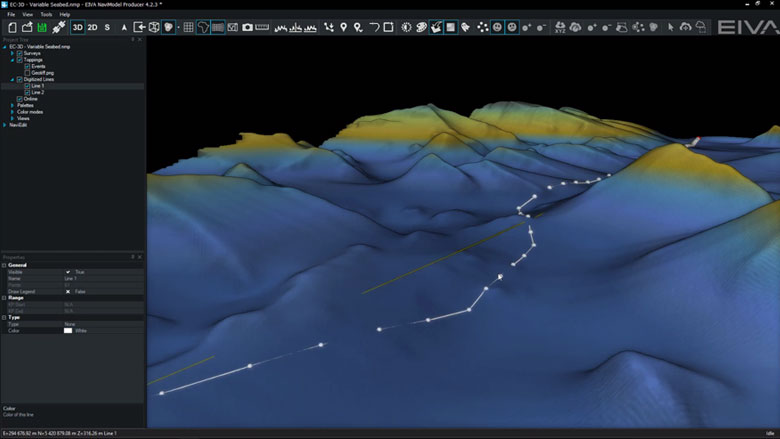
Task: Click the white Color swatch property
Action: [x=68, y=330]
